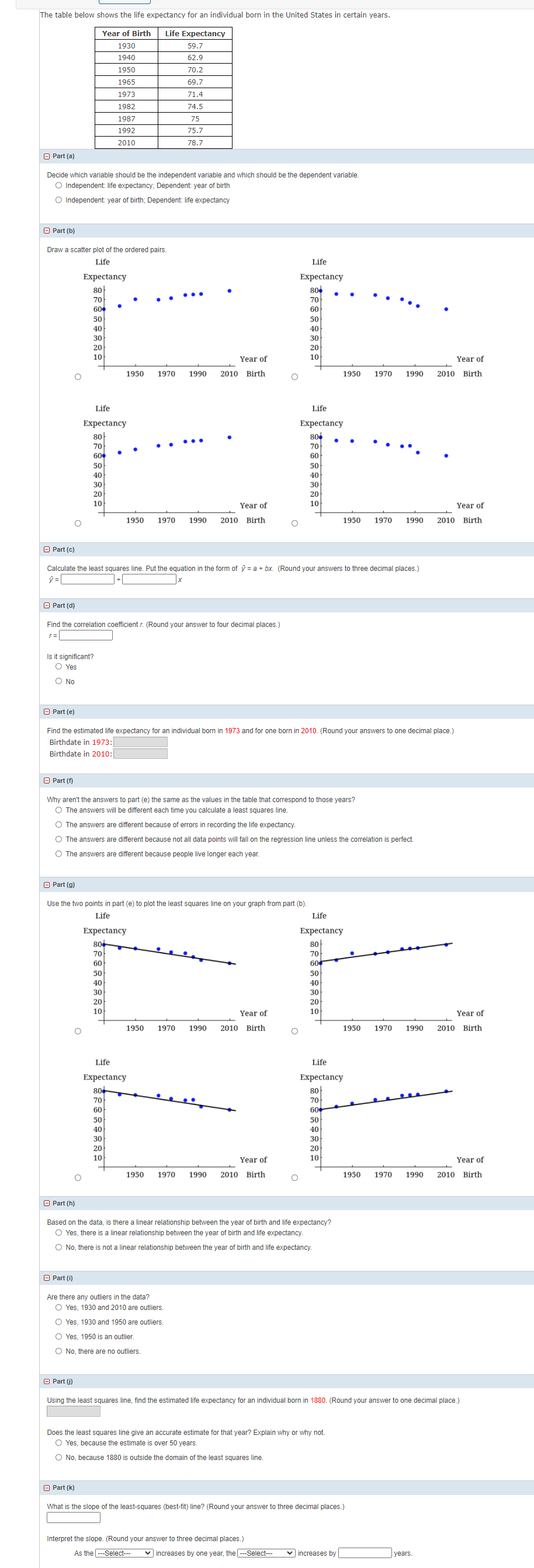Open the first Select dropdown after 'As the'
The image size is (534, 1568).
pos(124,1553)
